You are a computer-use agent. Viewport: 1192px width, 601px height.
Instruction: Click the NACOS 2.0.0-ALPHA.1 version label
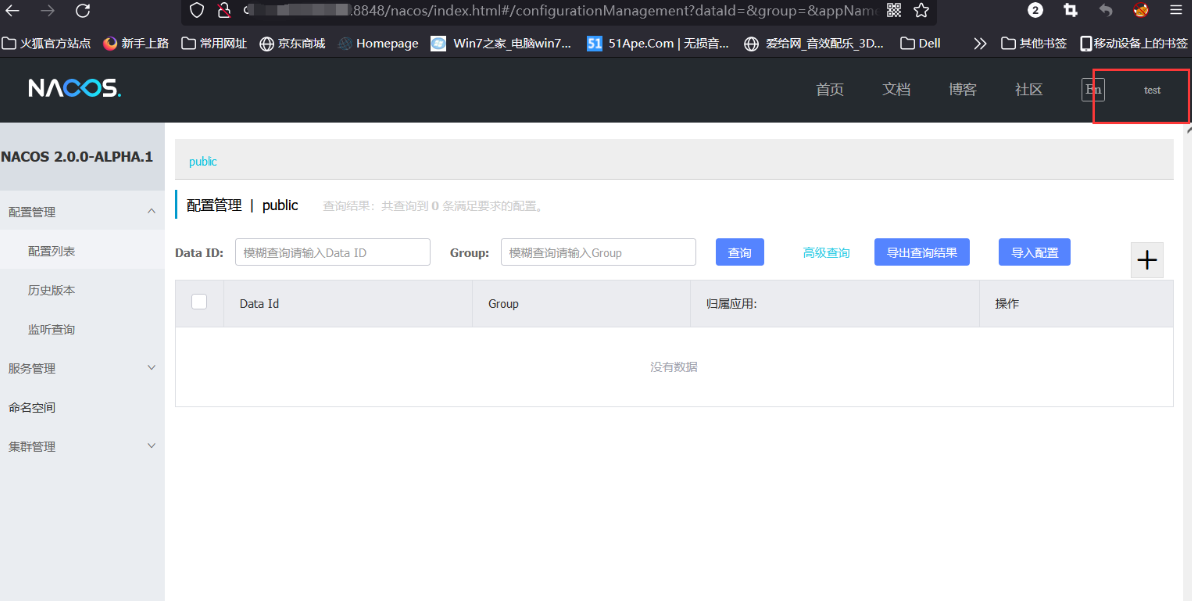coord(77,157)
